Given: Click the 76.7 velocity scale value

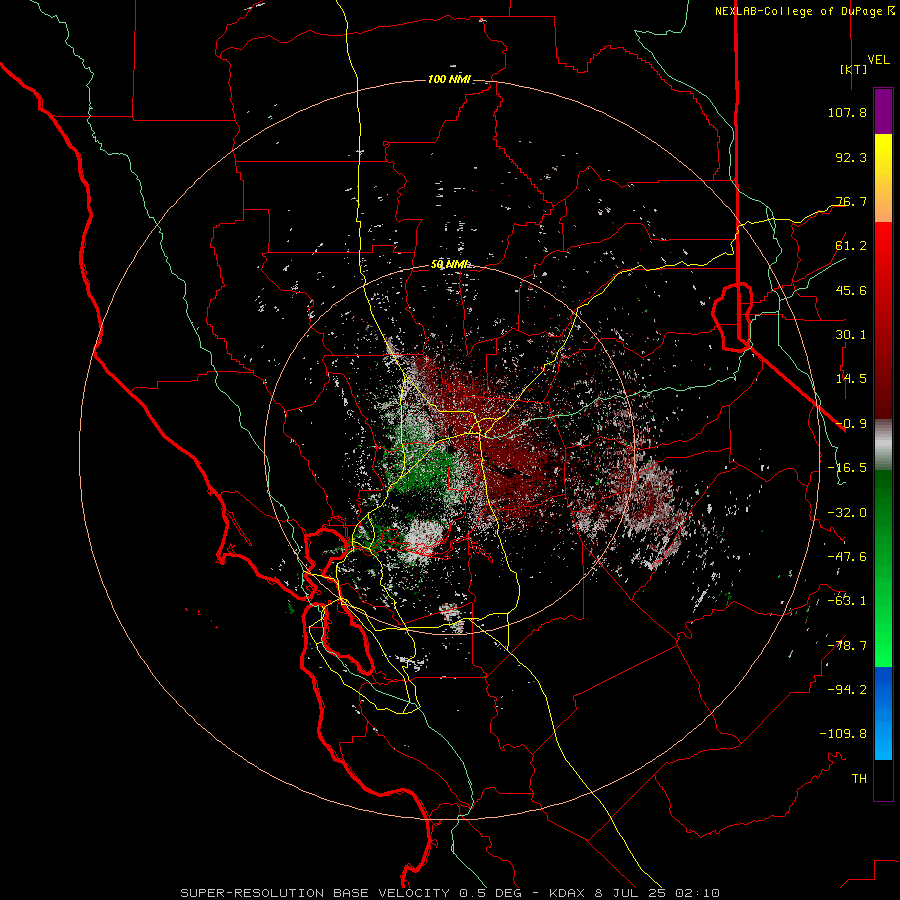Looking at the screenshot, I should 851,201.
